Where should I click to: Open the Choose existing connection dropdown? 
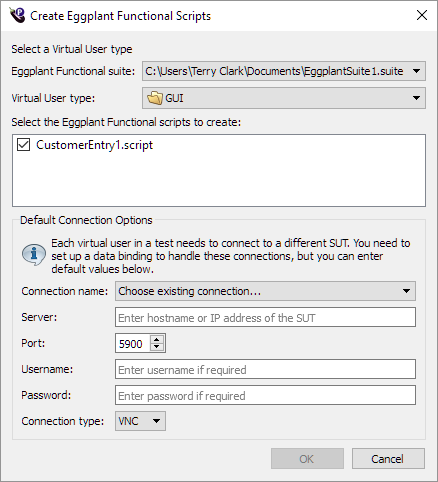point(265,291)
